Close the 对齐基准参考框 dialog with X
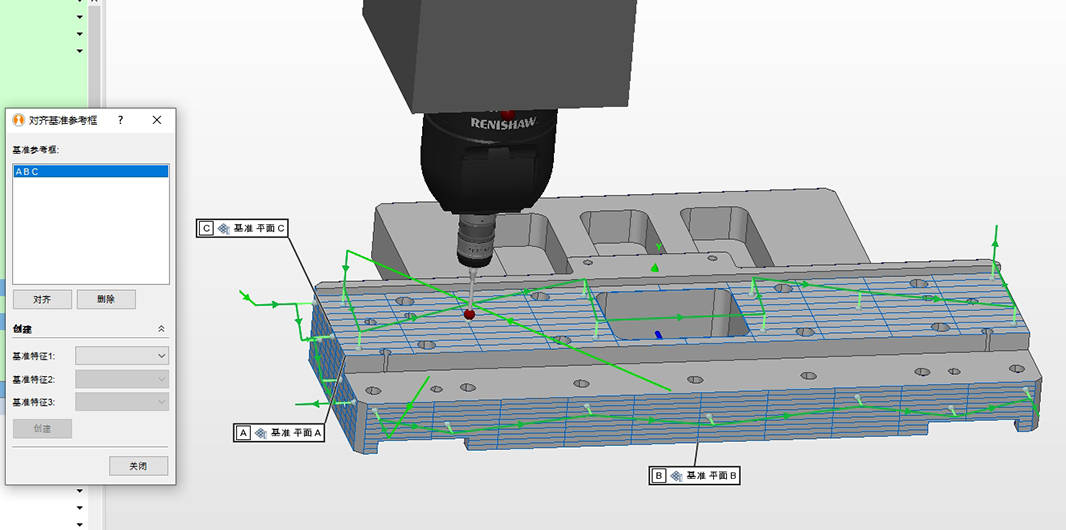The height and width of the screenshot is (530, 1066). click(x=157, y=120)
